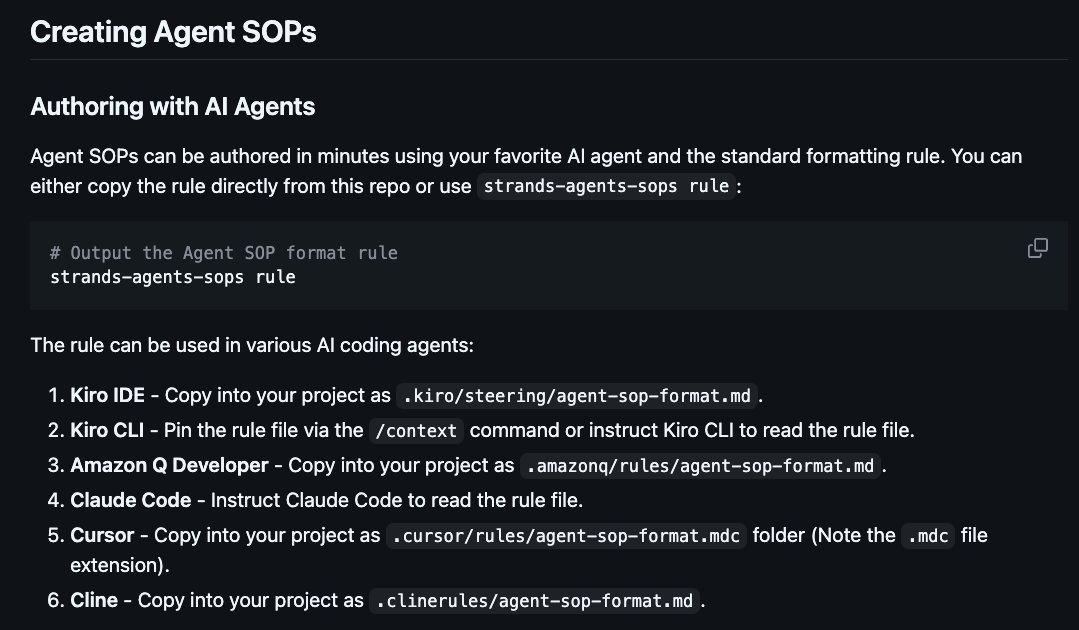Click the bold Cline list item label

(x=94, y=600)
